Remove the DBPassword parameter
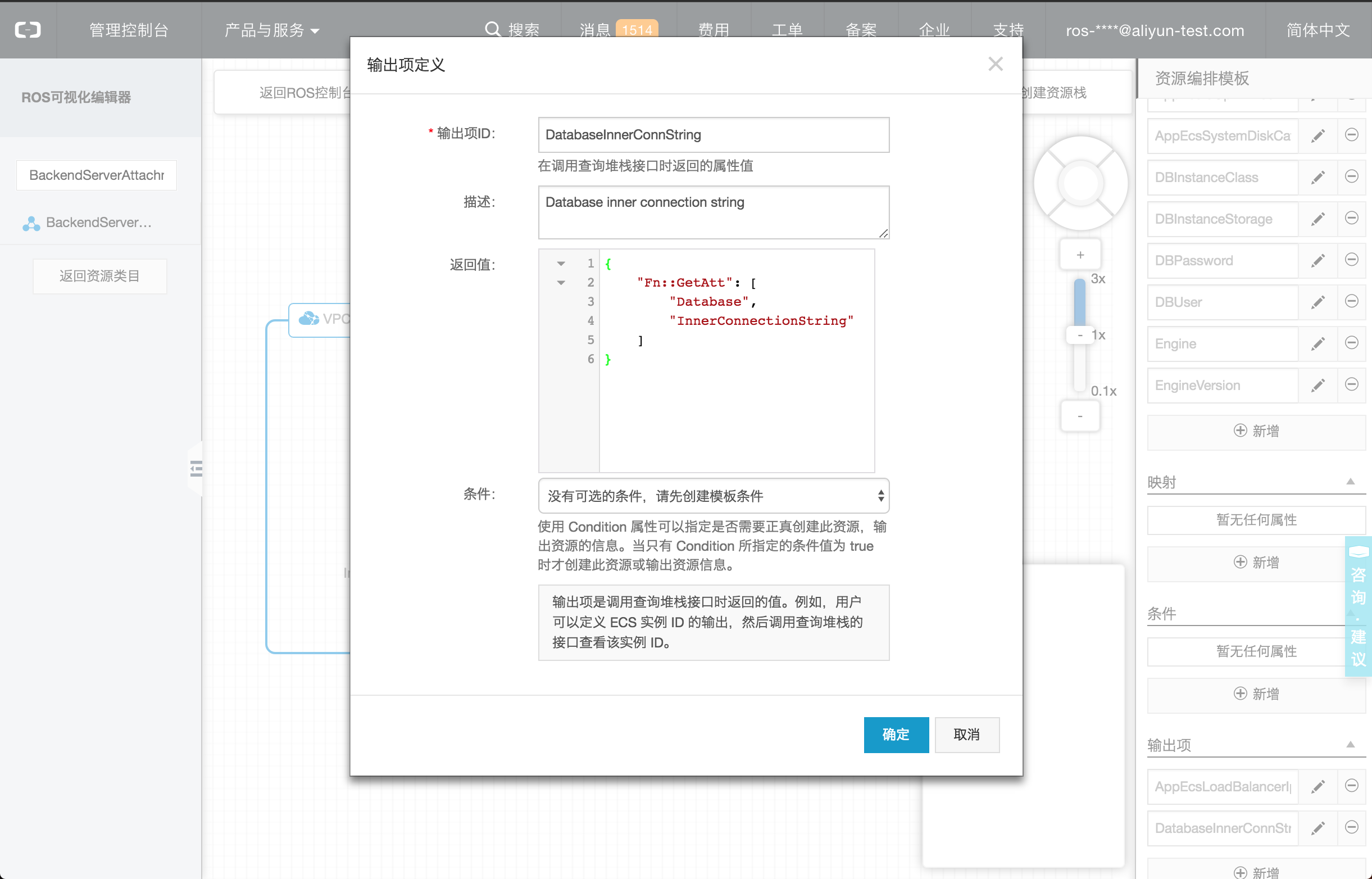The image size is (1372, 879). tap(1351, 260)
